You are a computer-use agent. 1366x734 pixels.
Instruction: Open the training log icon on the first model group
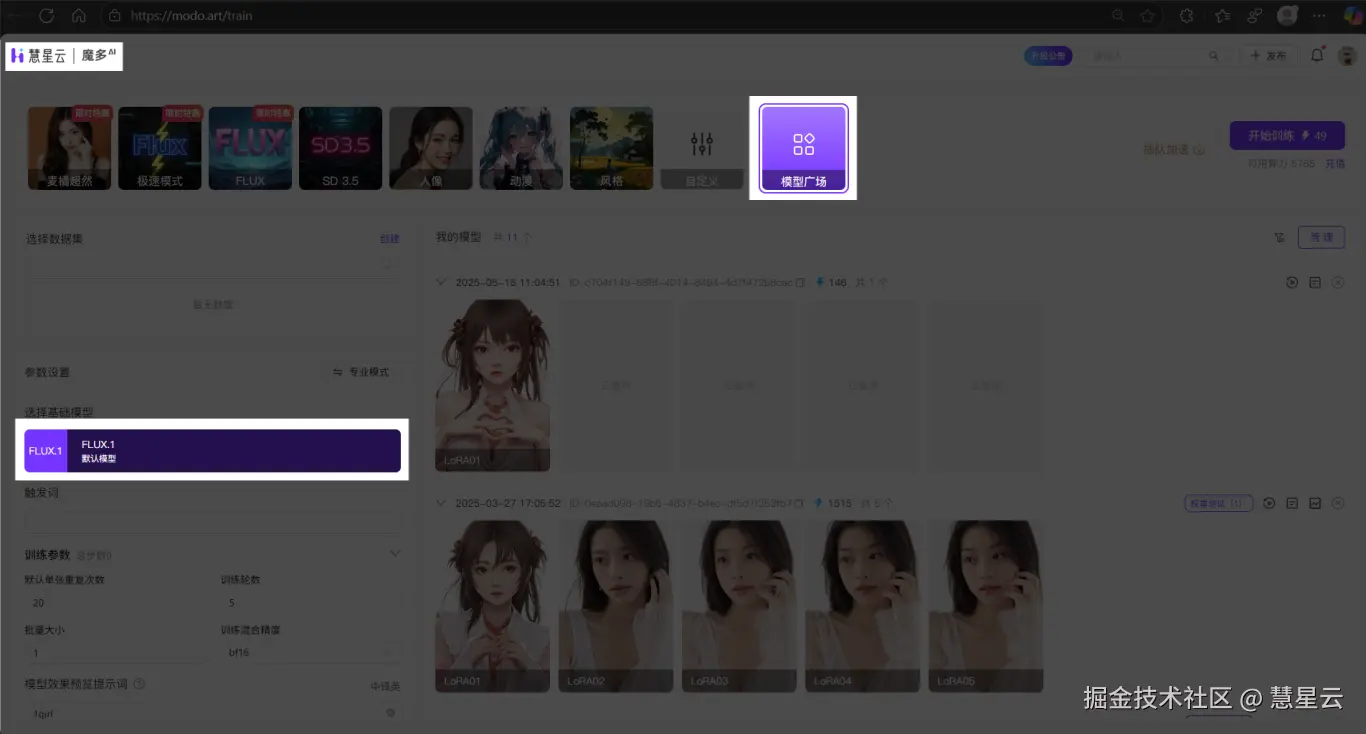point(1316,282)
